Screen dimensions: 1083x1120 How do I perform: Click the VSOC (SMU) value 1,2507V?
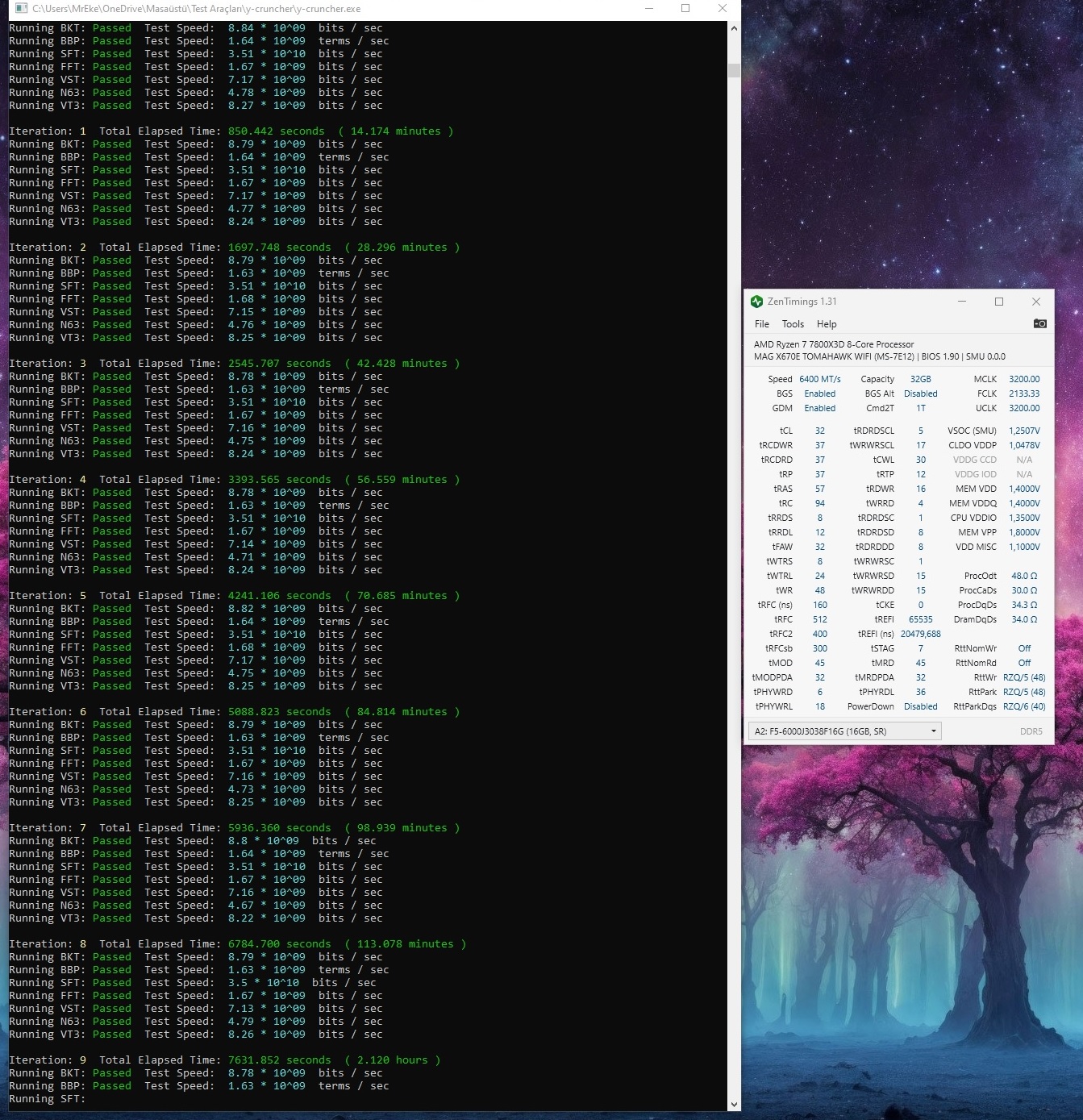(1024, 431)
